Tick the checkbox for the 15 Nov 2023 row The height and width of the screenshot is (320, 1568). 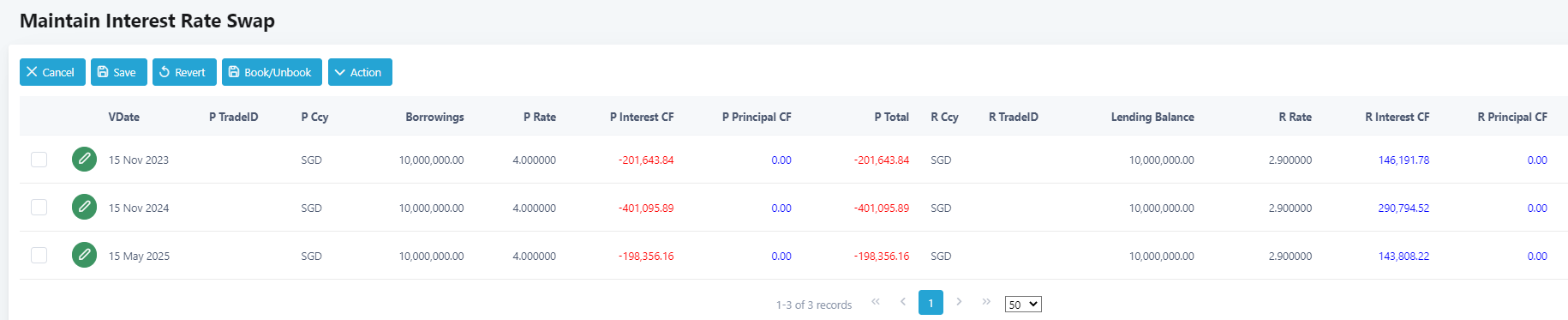[x=39, y=160]
